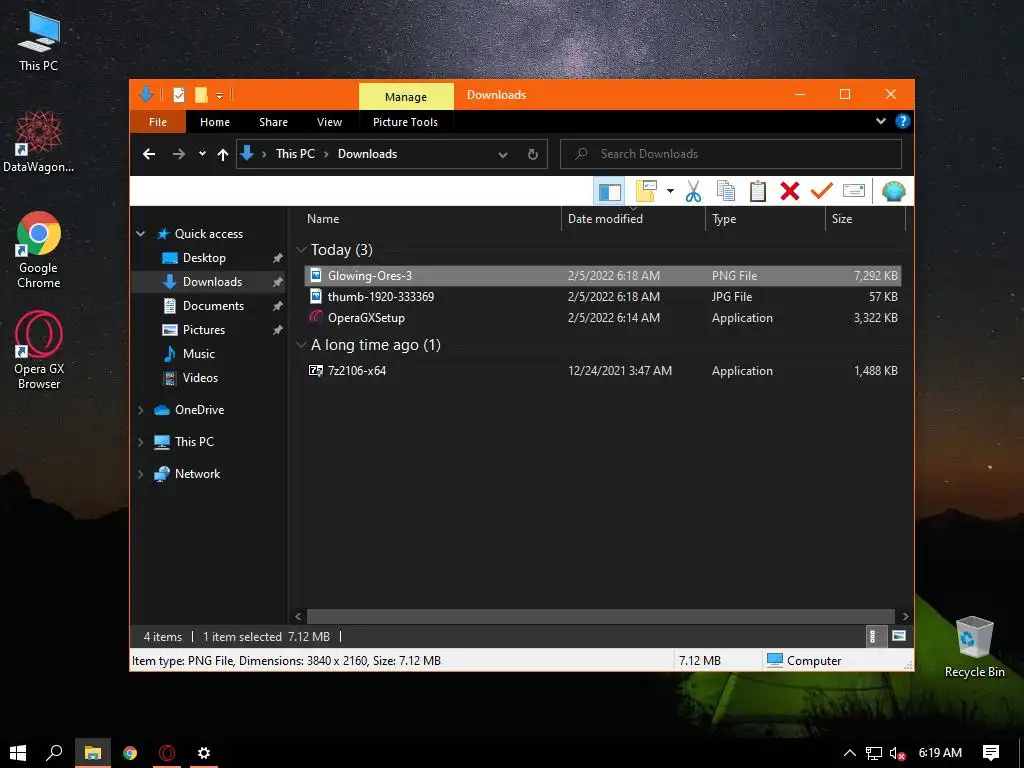
Task: Select the 7z2106-x64 file
Action: (x=603, y=371)
